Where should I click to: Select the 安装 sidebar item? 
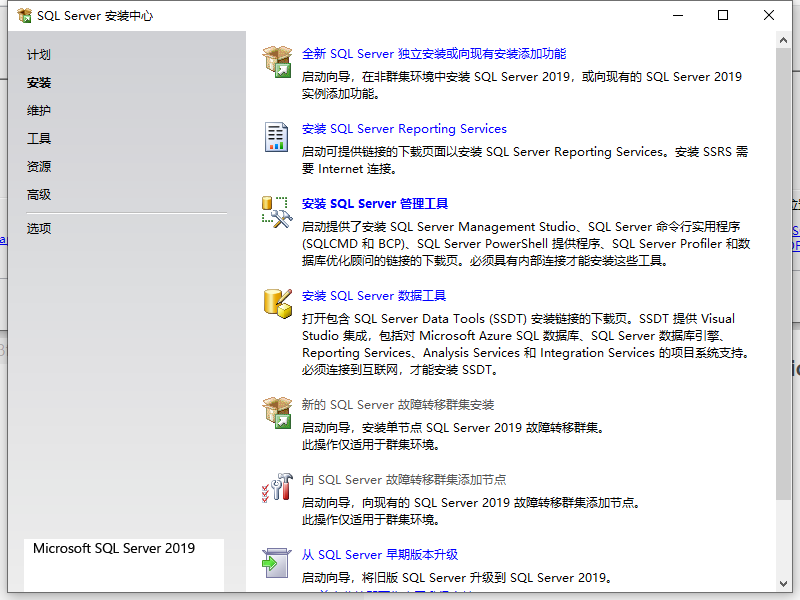pyautogui.click(x=39, y=83)
